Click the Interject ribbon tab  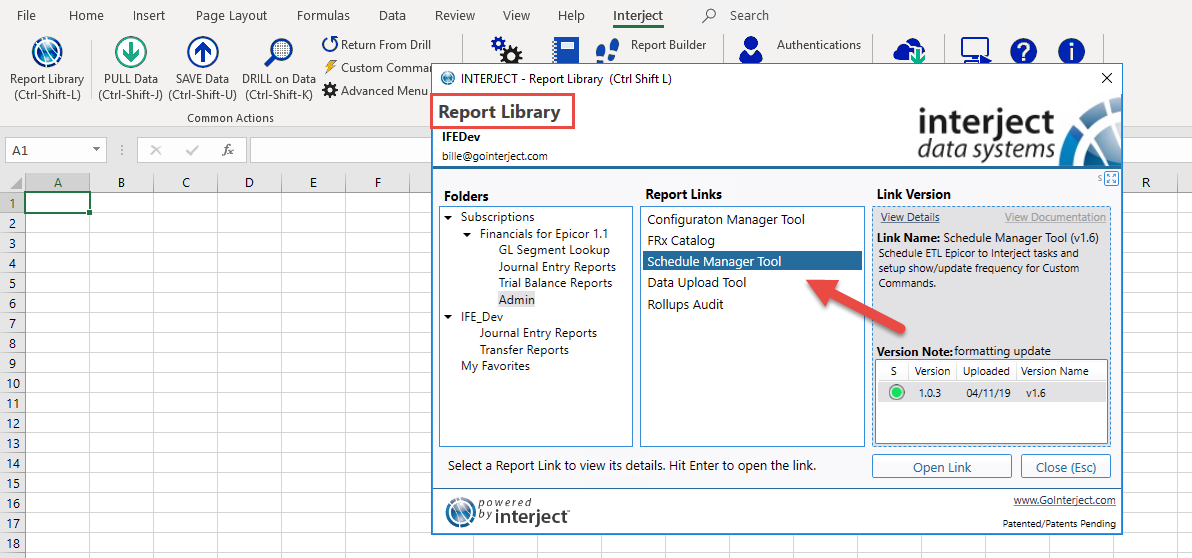[638, 15]
